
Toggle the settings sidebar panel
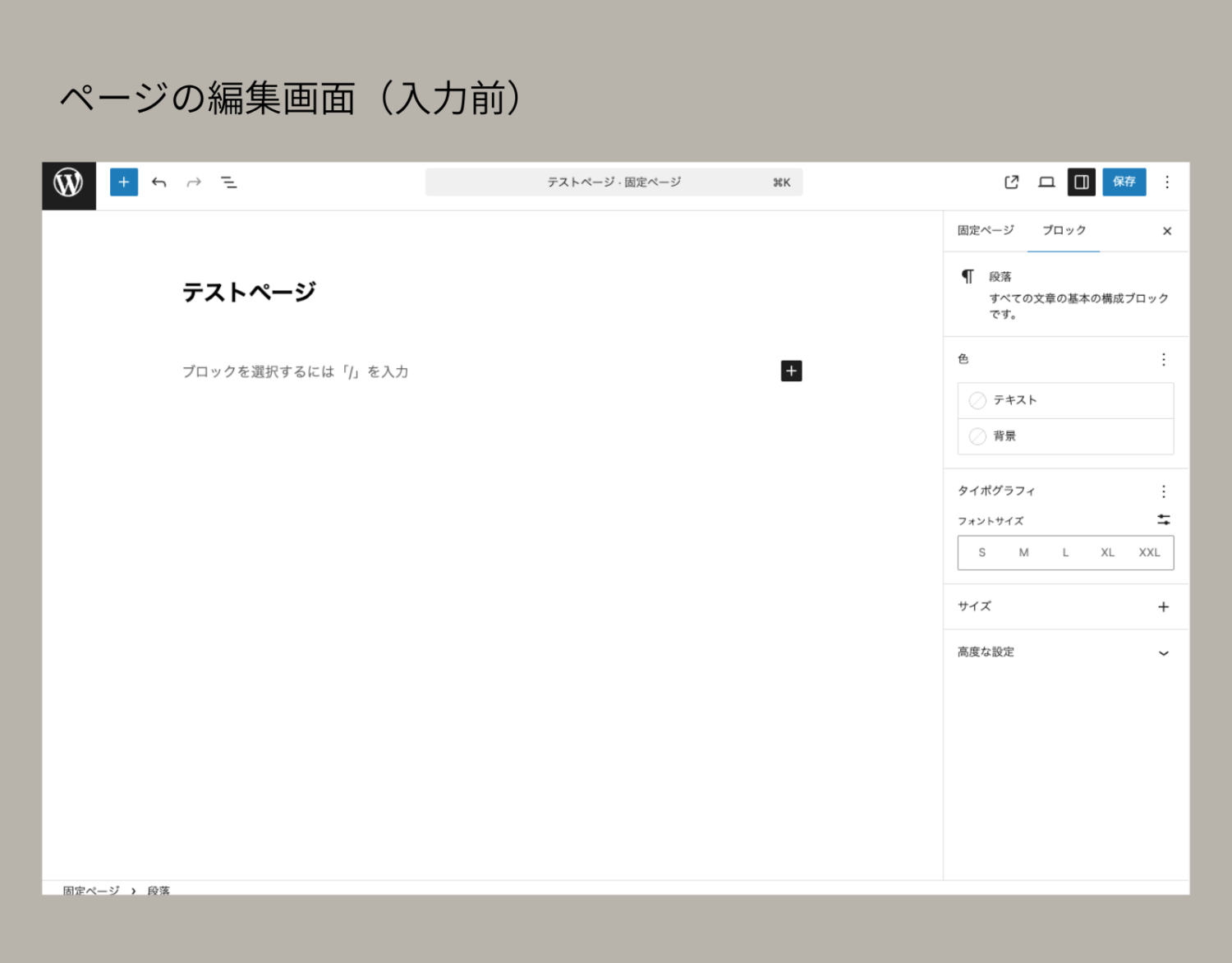pos(1082,182)
